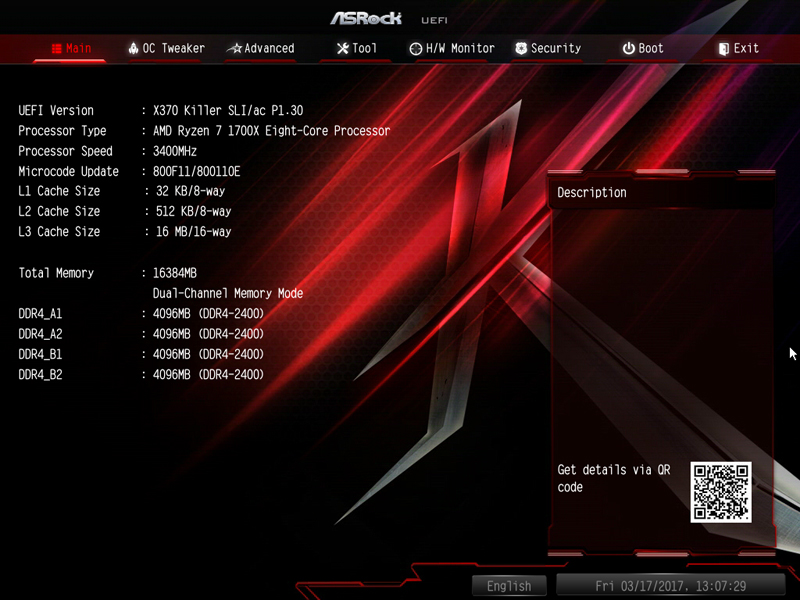
Task: Click 'X370 Killer SLI/ac P1.30' value
Action: [228, 110]
